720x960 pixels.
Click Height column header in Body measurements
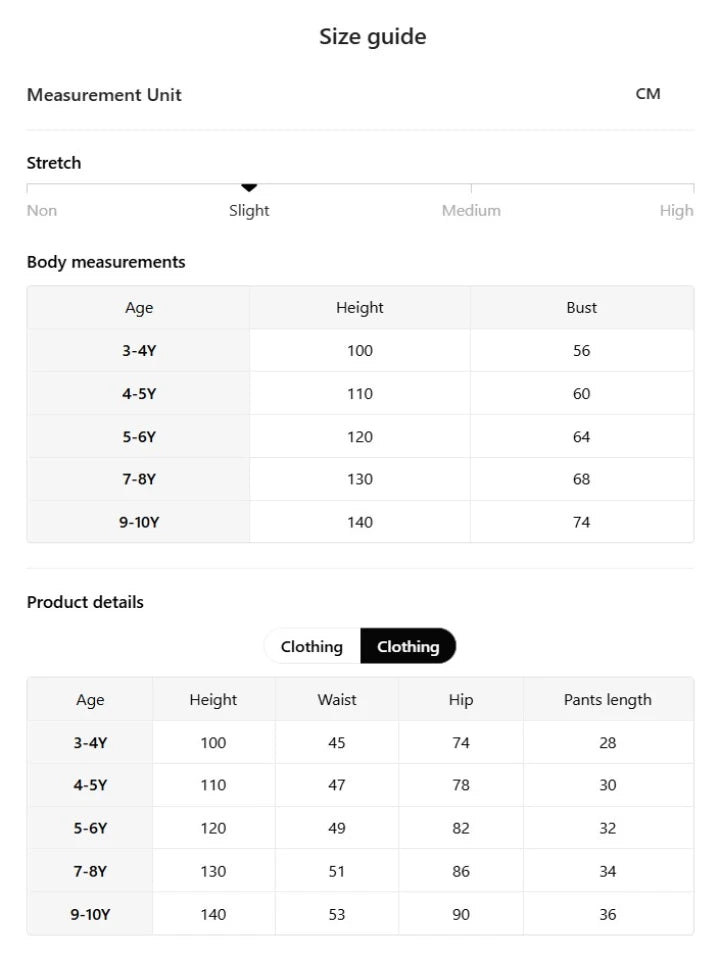coord(360,307)
